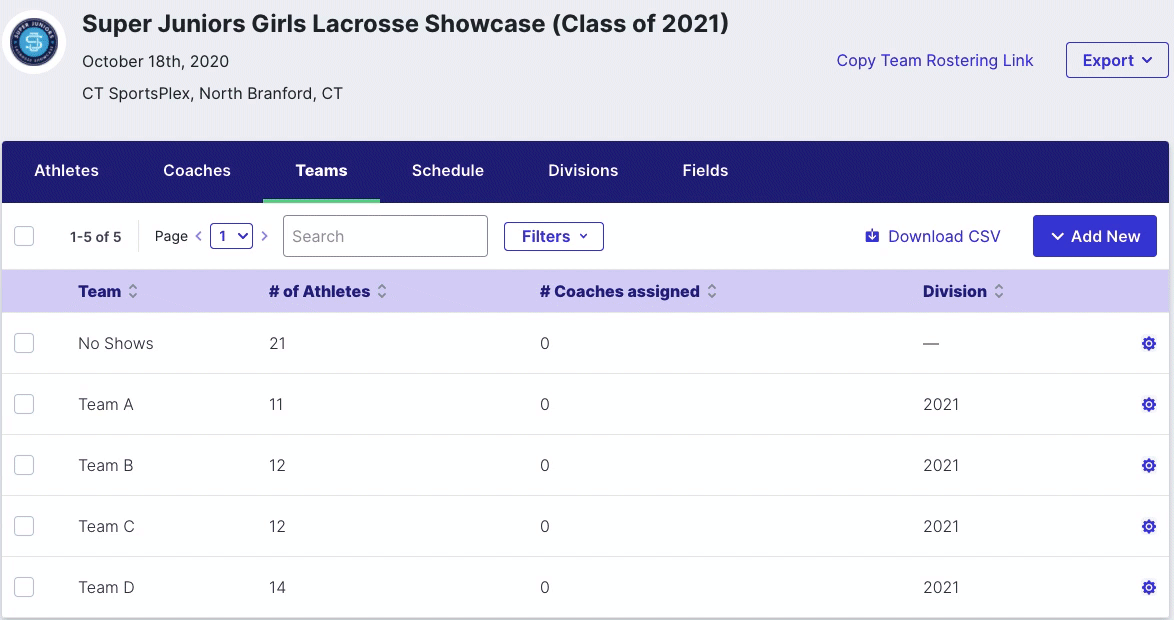Screen dimensions: 1174x620
Task: Toggle the select-all teams checkbox
Action: coord(24,236)
